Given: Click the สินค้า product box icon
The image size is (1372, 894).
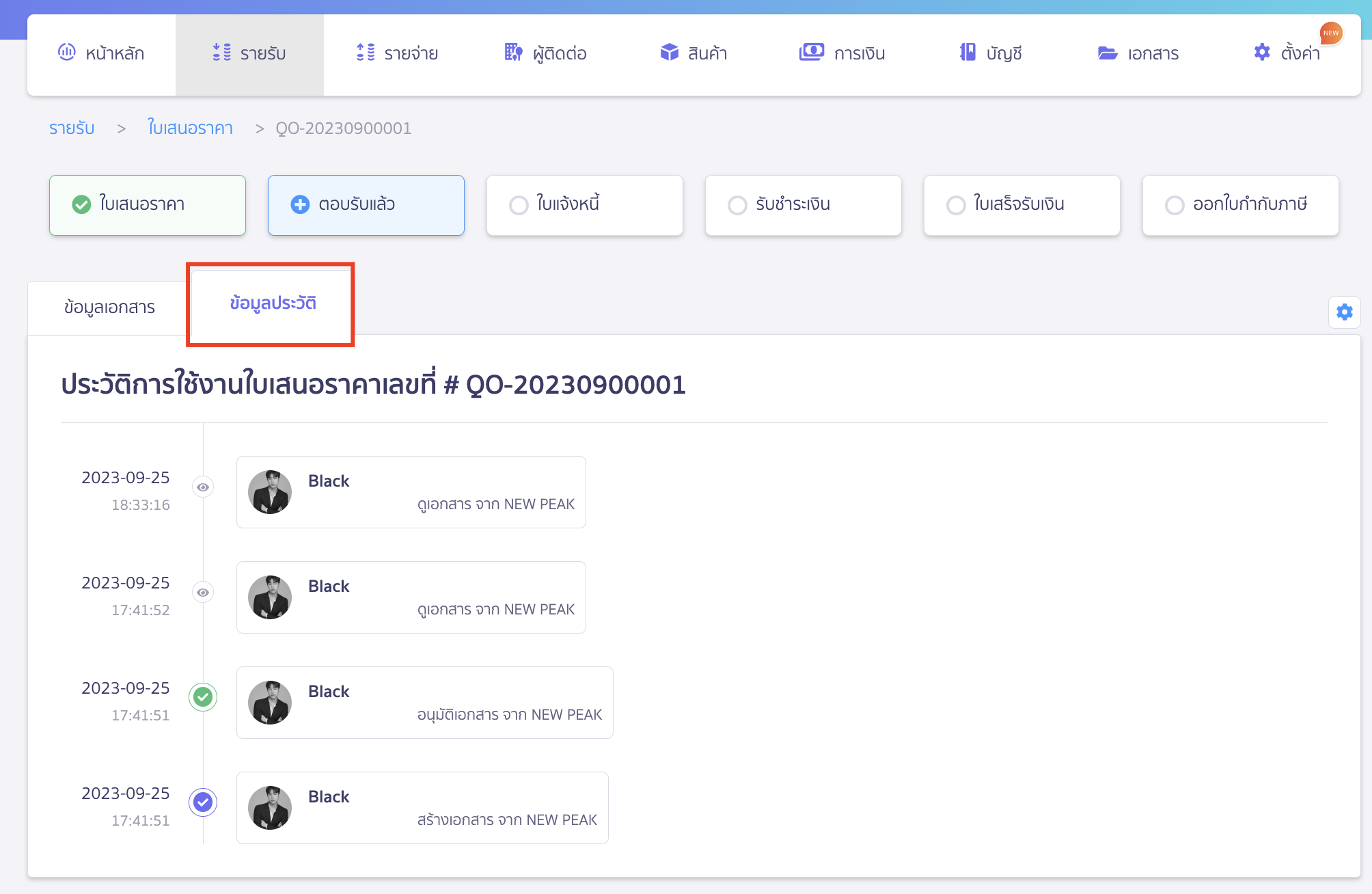Looking at the screenshot, I should pyautogui.click(x=669, y=53).
